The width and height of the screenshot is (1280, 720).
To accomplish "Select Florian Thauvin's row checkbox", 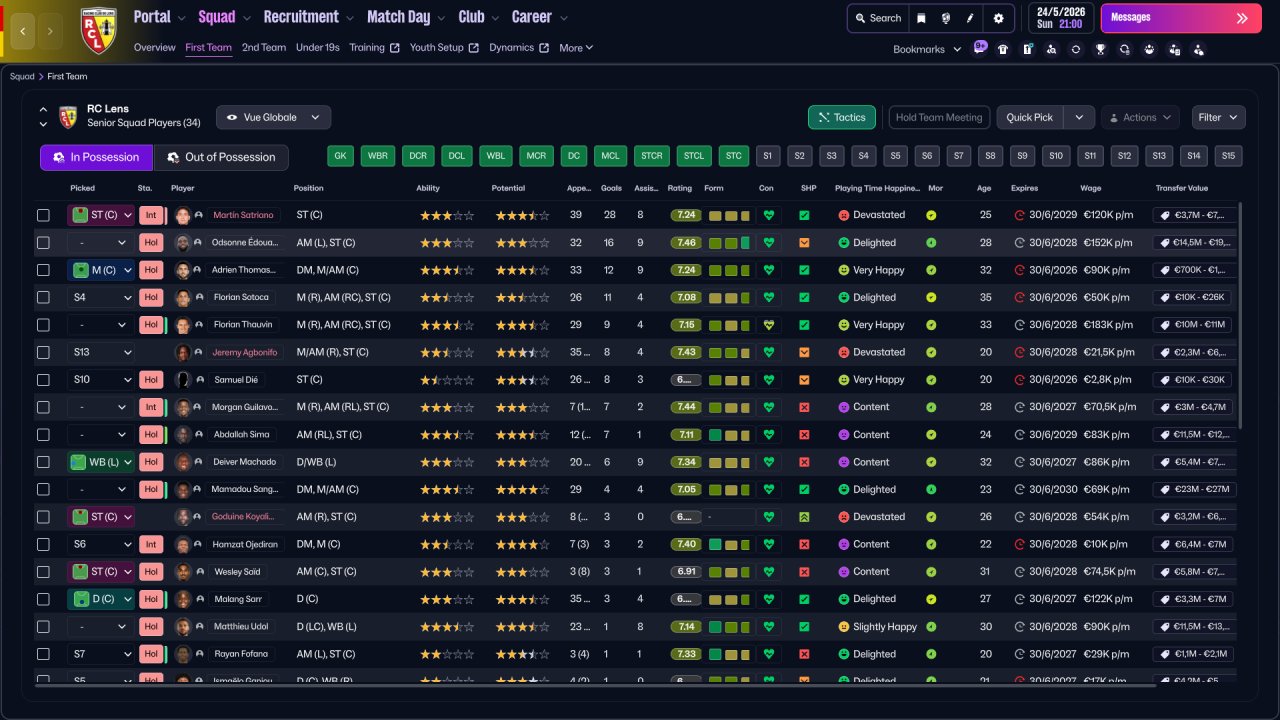I will (43, 325).
